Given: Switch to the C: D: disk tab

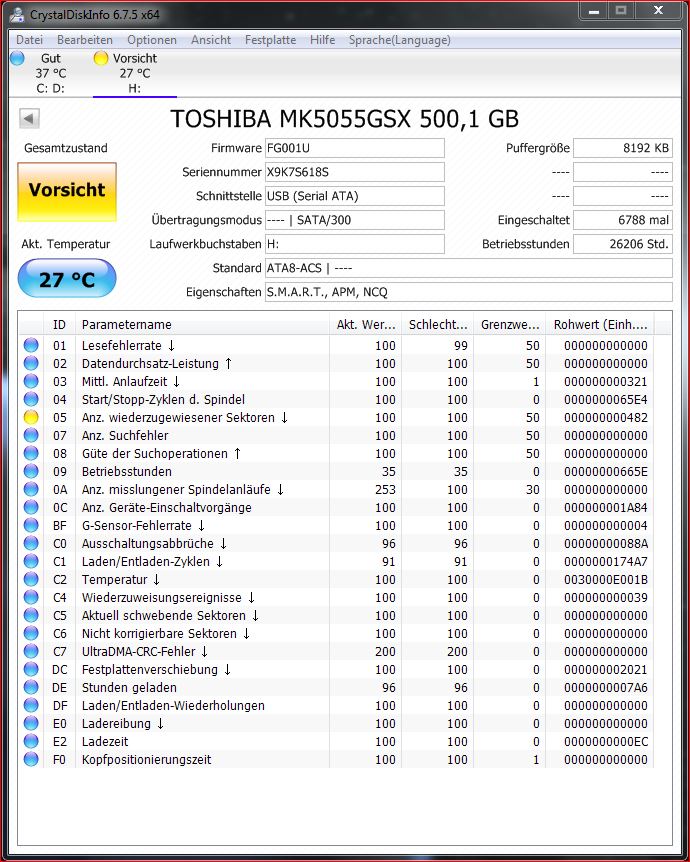Looking at the screenshot, I should click(x=51, y=73).
